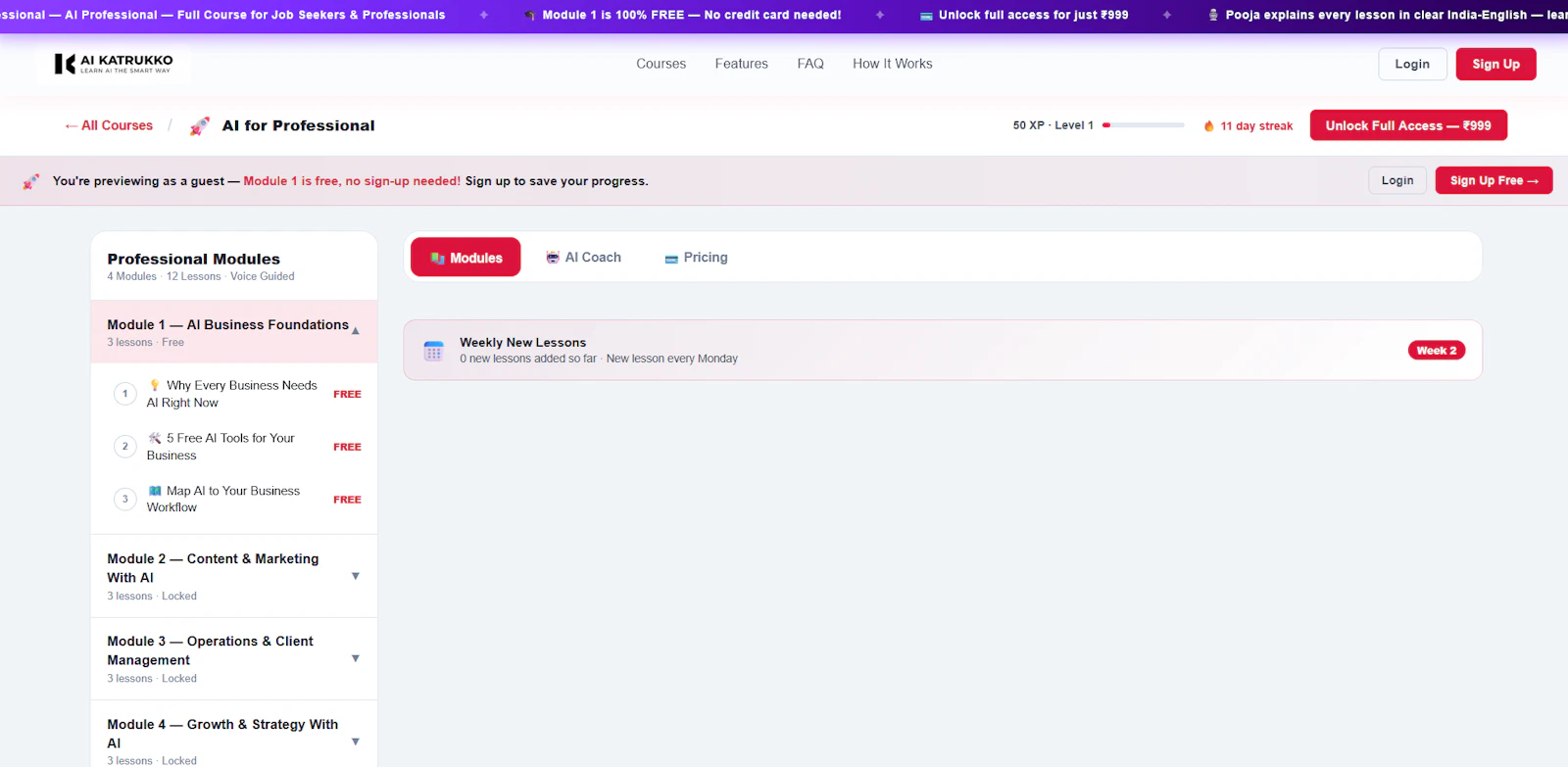Collapse Module 1 — AI Business Foundations
1568x767 pixels.
click(x=356, y=331)
